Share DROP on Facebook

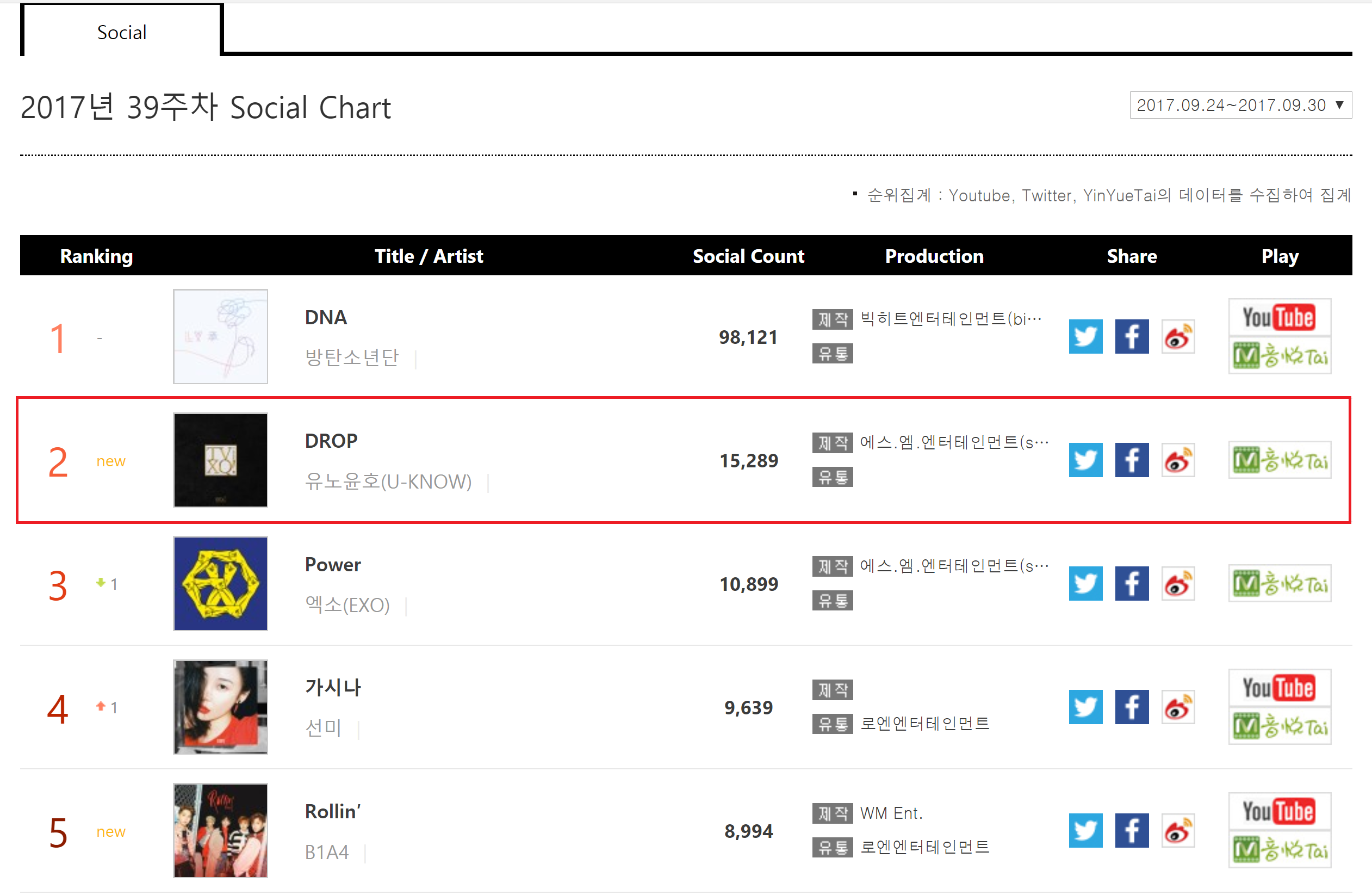point(1132,460)
